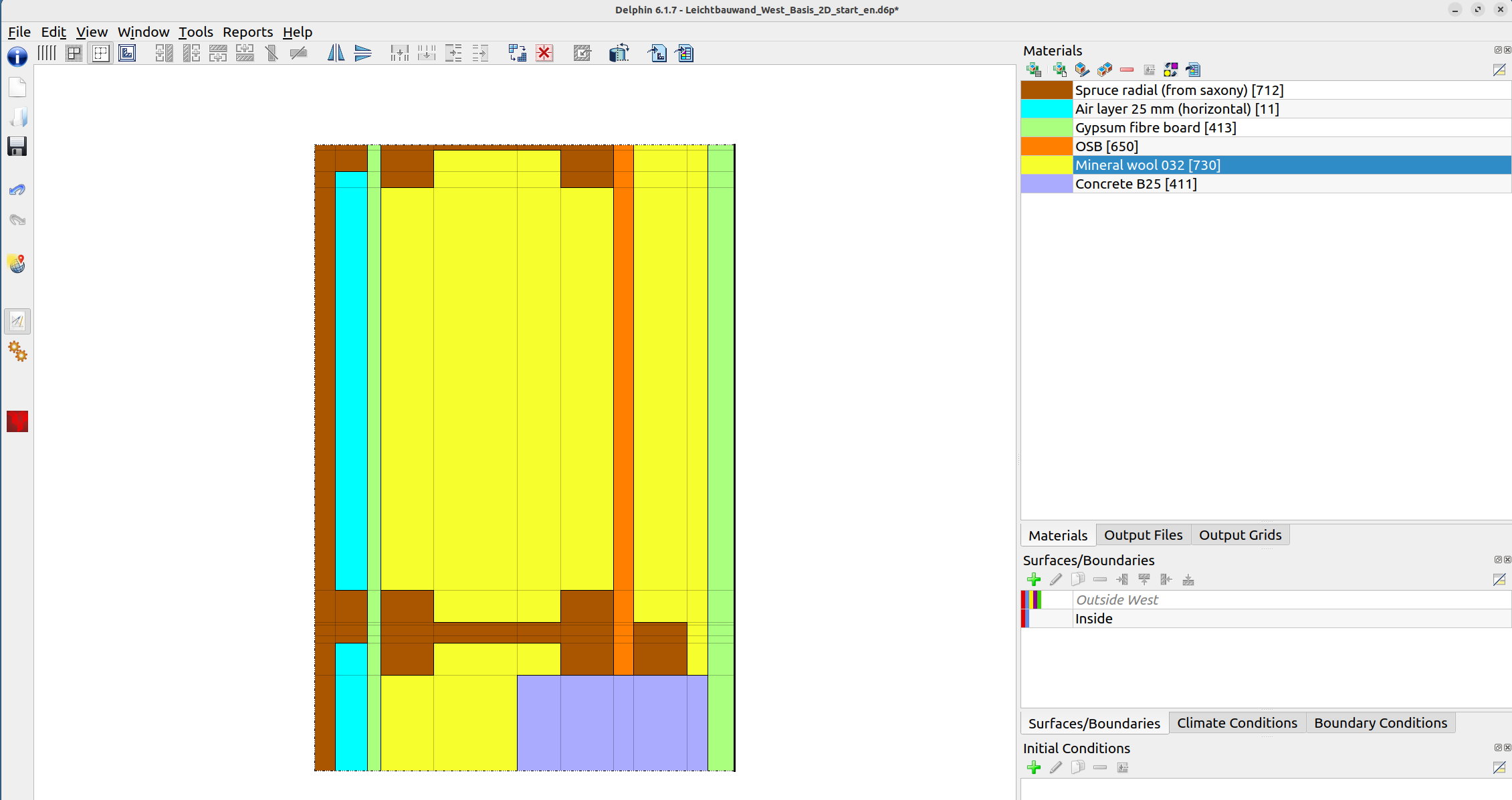This screenshot has height=800, width=1512.
Task: Switch to the Output Files tab
Action: 1143,535
